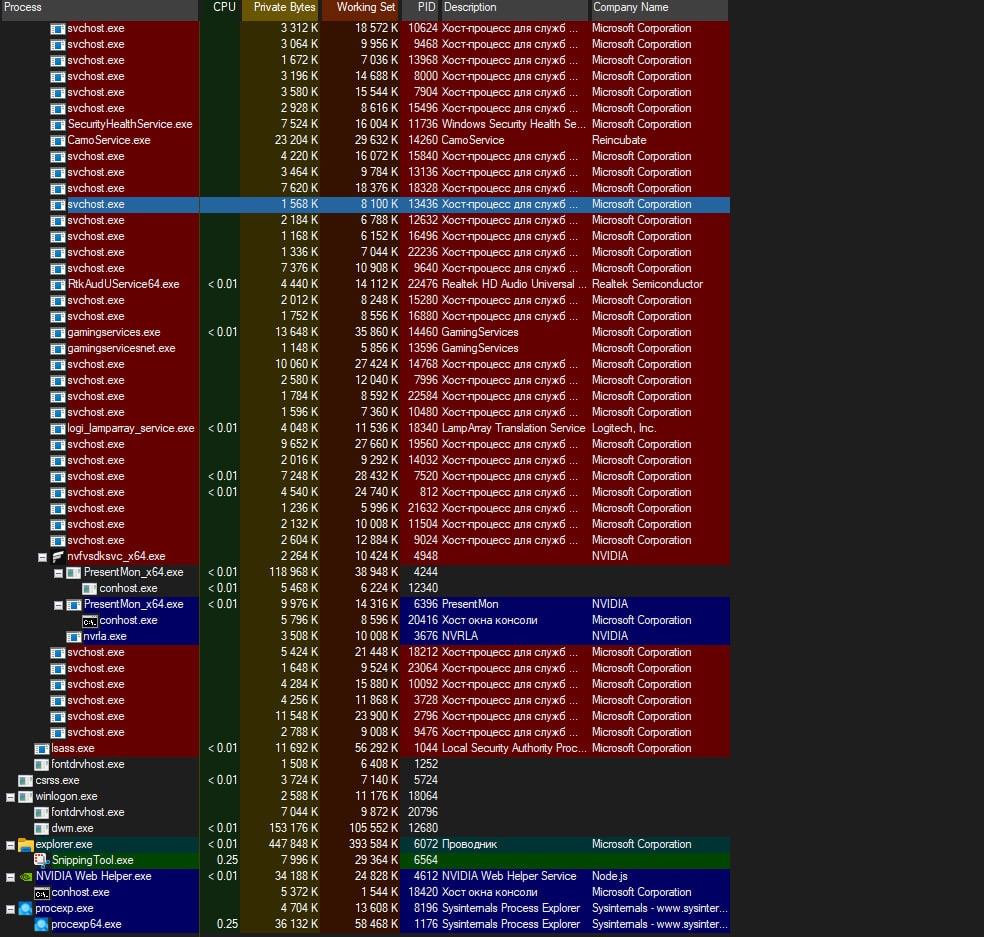Click the procexp.exe application icon
Screen dimensions: 984x937
(x=26, y=909)
